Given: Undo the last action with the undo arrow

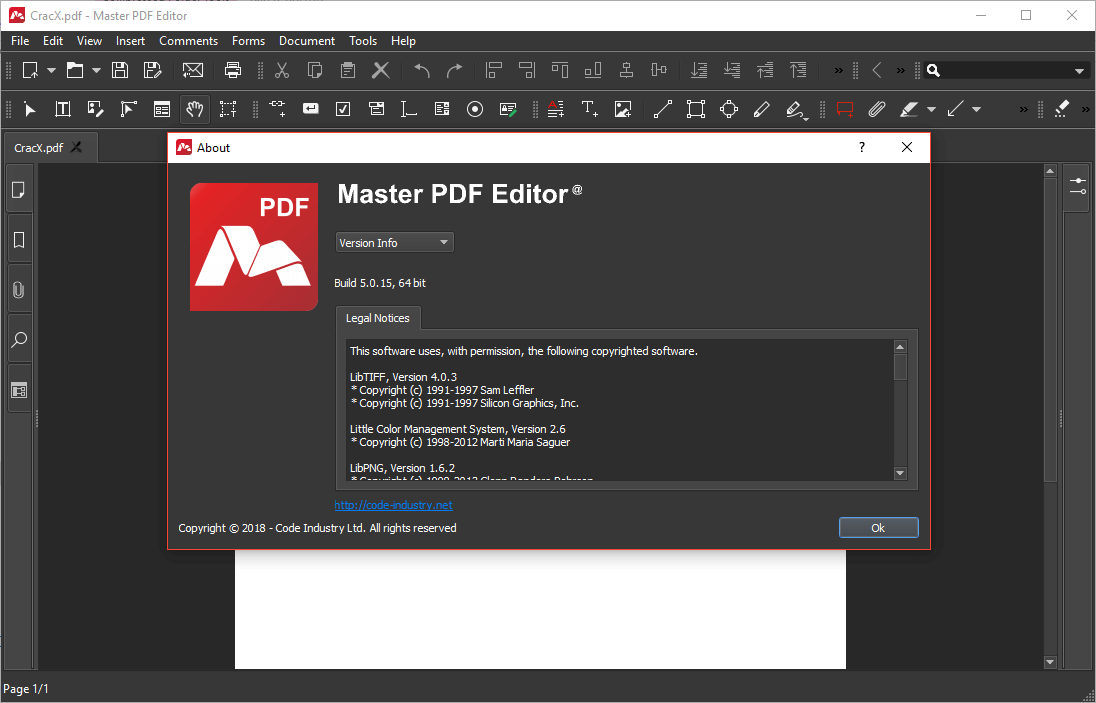Looking at the screenshot, I should click(422, 70).
